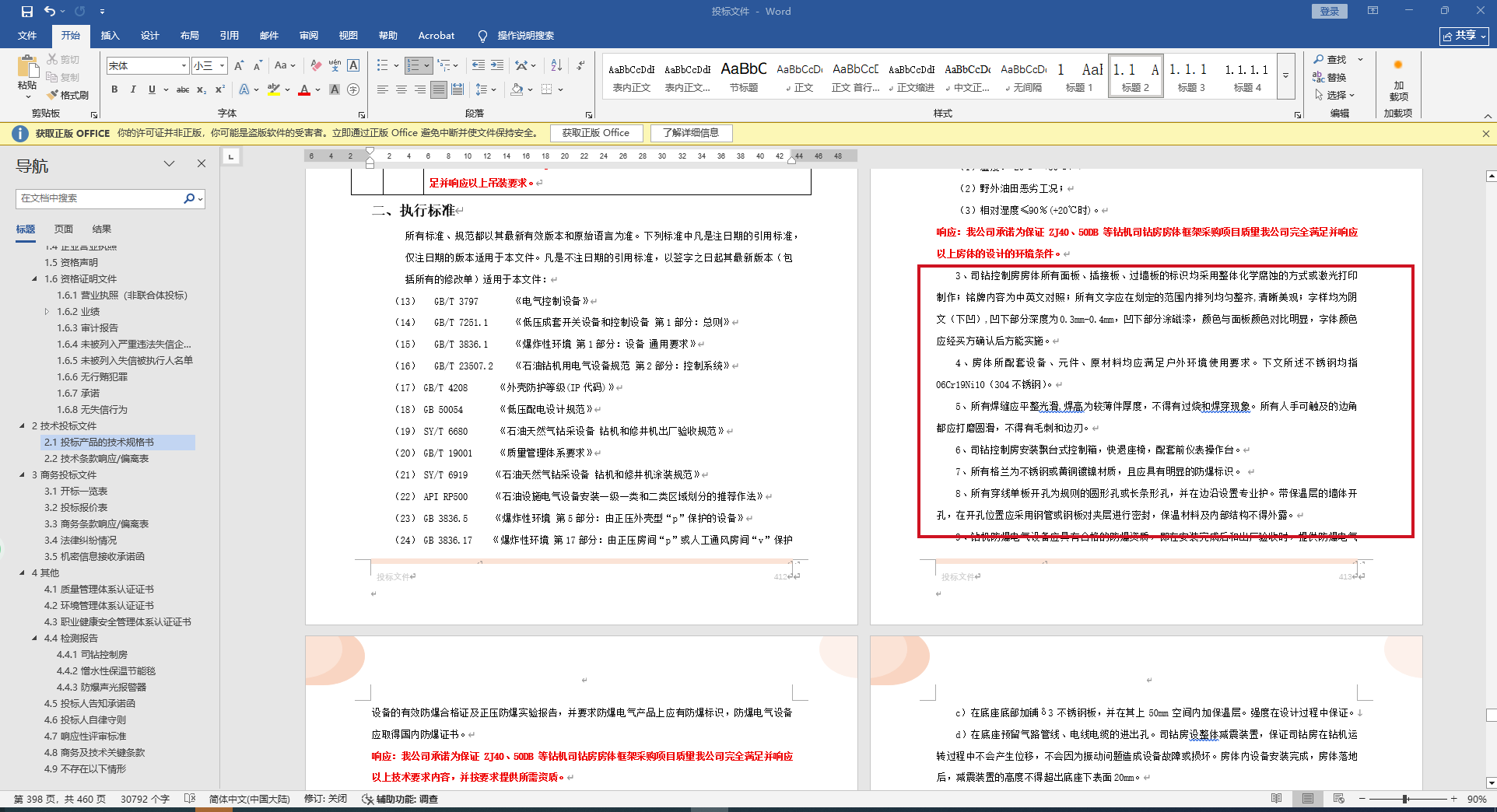Switch to Read Mode view in status bar

pos(1276,799)
